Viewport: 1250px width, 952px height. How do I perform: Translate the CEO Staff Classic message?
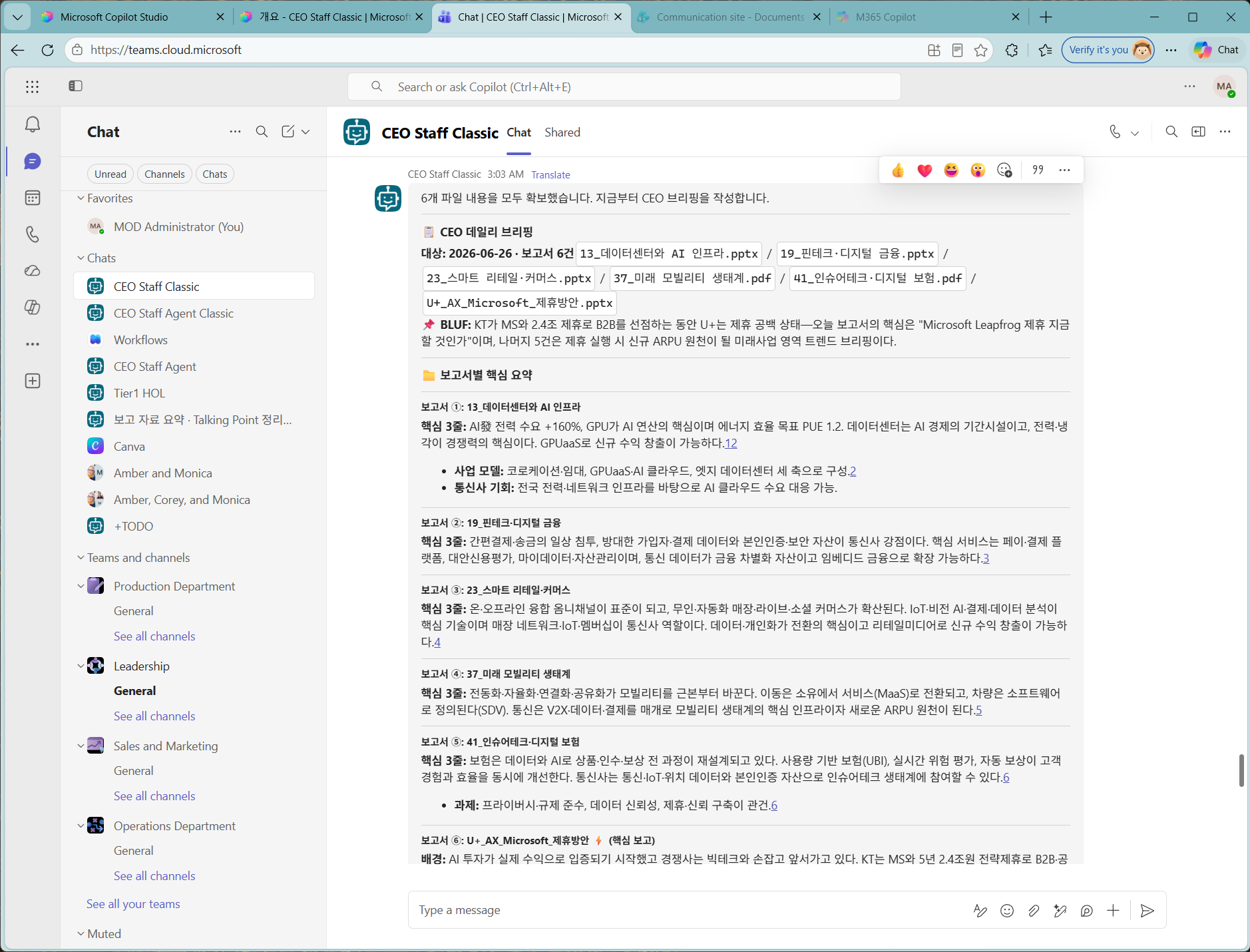click(550, 175)
